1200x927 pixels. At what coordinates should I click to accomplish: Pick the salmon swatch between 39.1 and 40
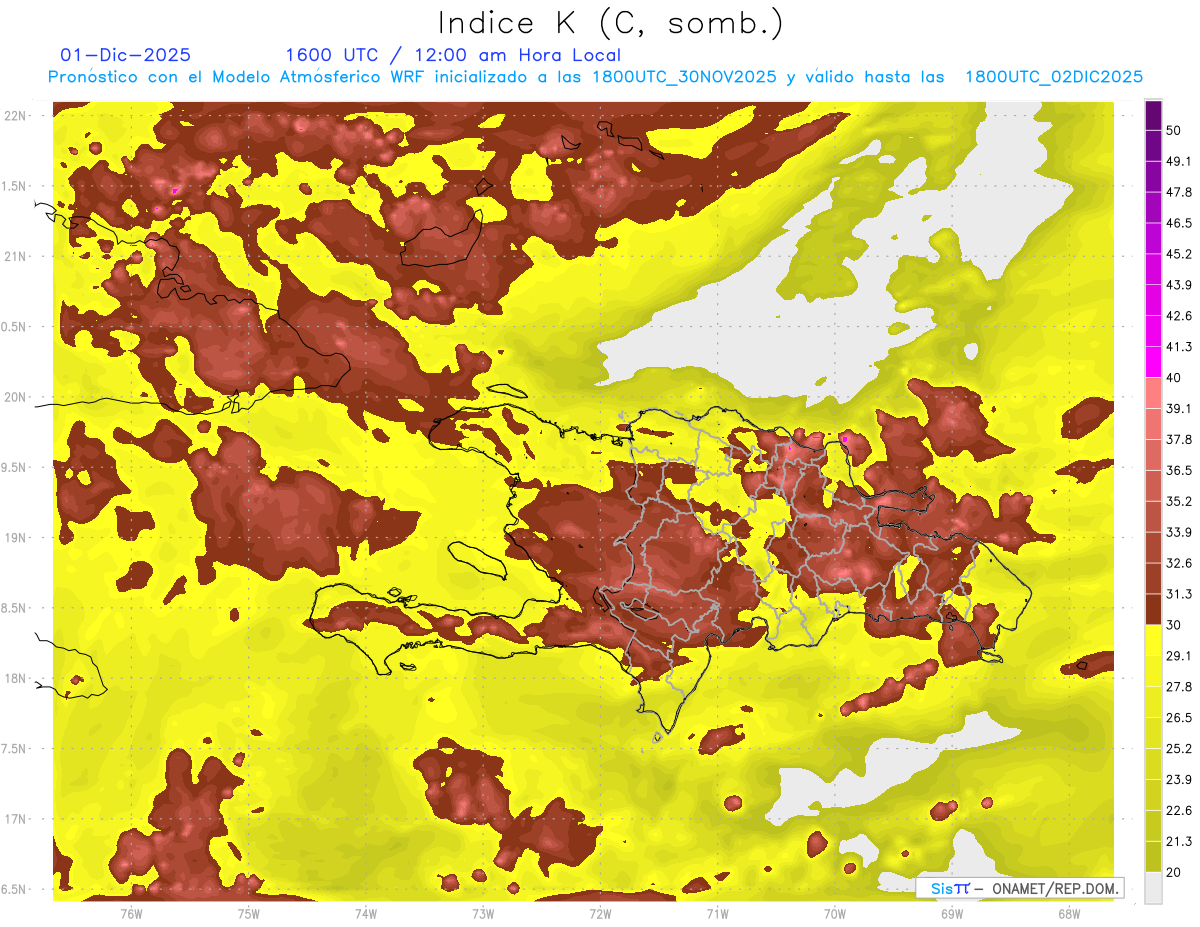[1154, 393]
